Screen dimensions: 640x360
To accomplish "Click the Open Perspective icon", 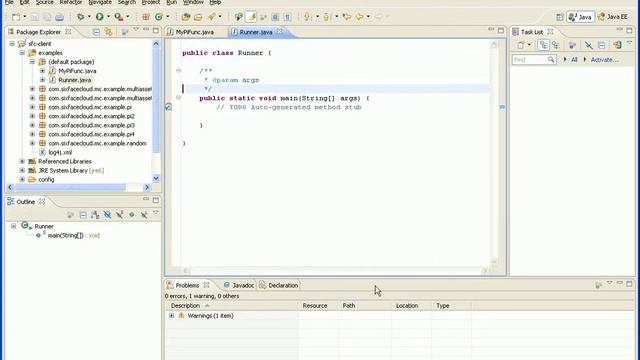I will (x=560, y=17).
